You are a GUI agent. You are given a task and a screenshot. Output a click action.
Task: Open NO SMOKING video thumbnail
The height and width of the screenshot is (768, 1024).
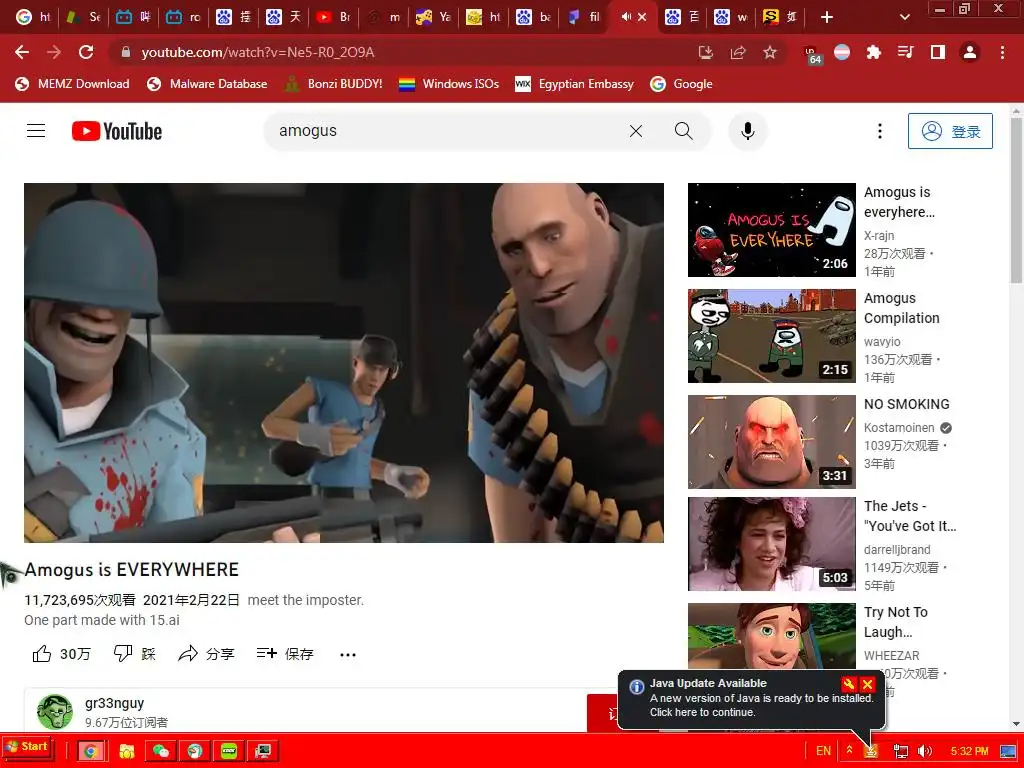click(x=771, y=442)
